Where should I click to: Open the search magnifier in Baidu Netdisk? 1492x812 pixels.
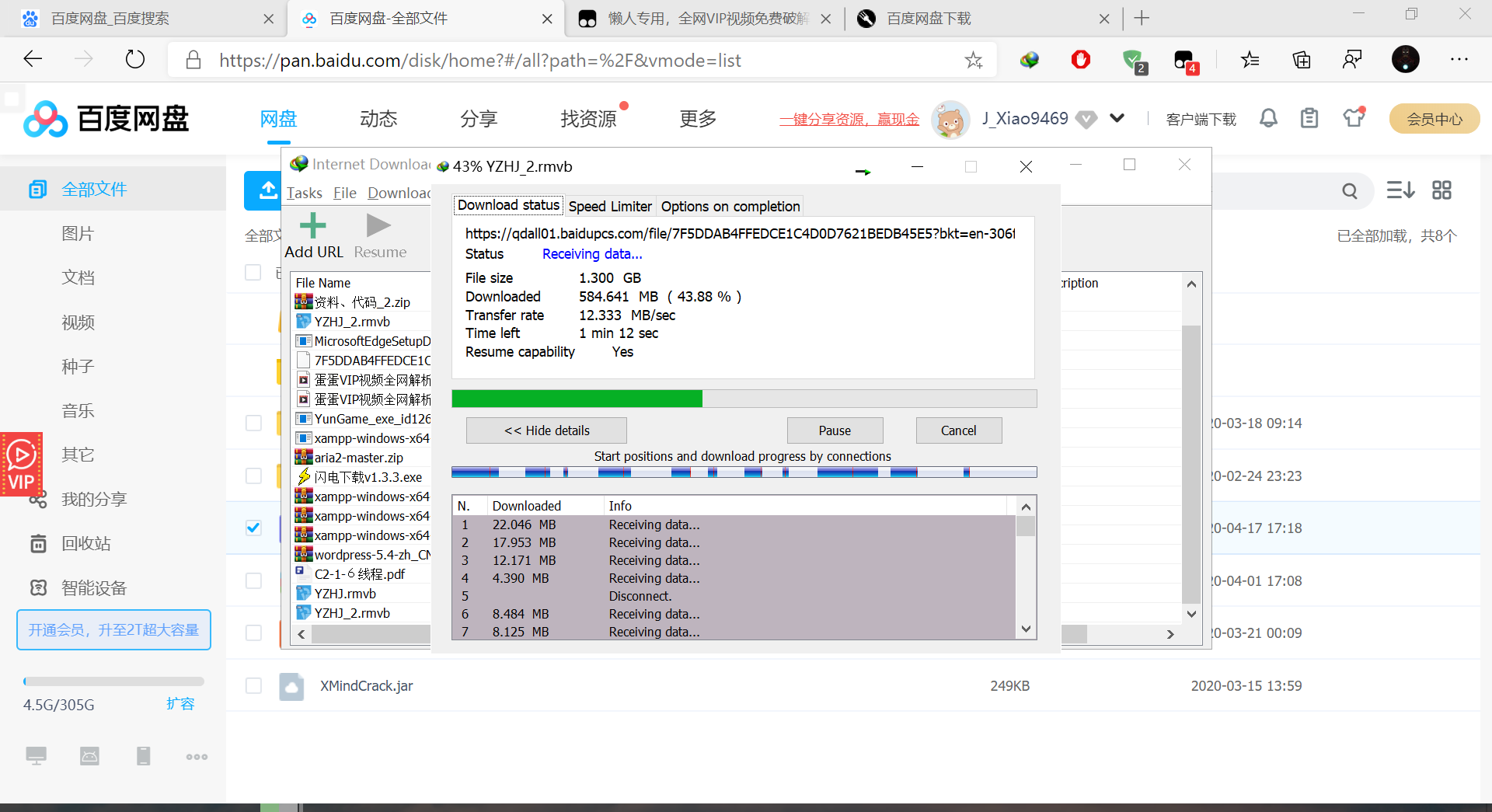pyautogui.click(x=1350, y=191)
